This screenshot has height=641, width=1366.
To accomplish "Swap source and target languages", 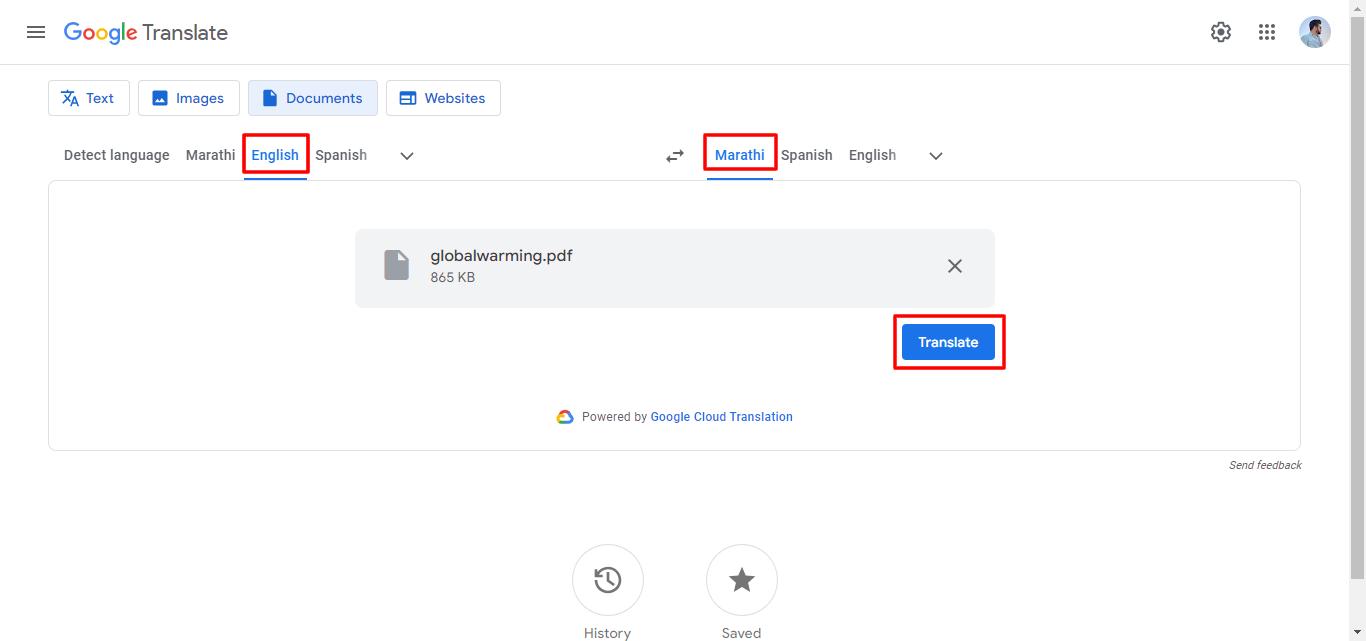I will 674,155.
